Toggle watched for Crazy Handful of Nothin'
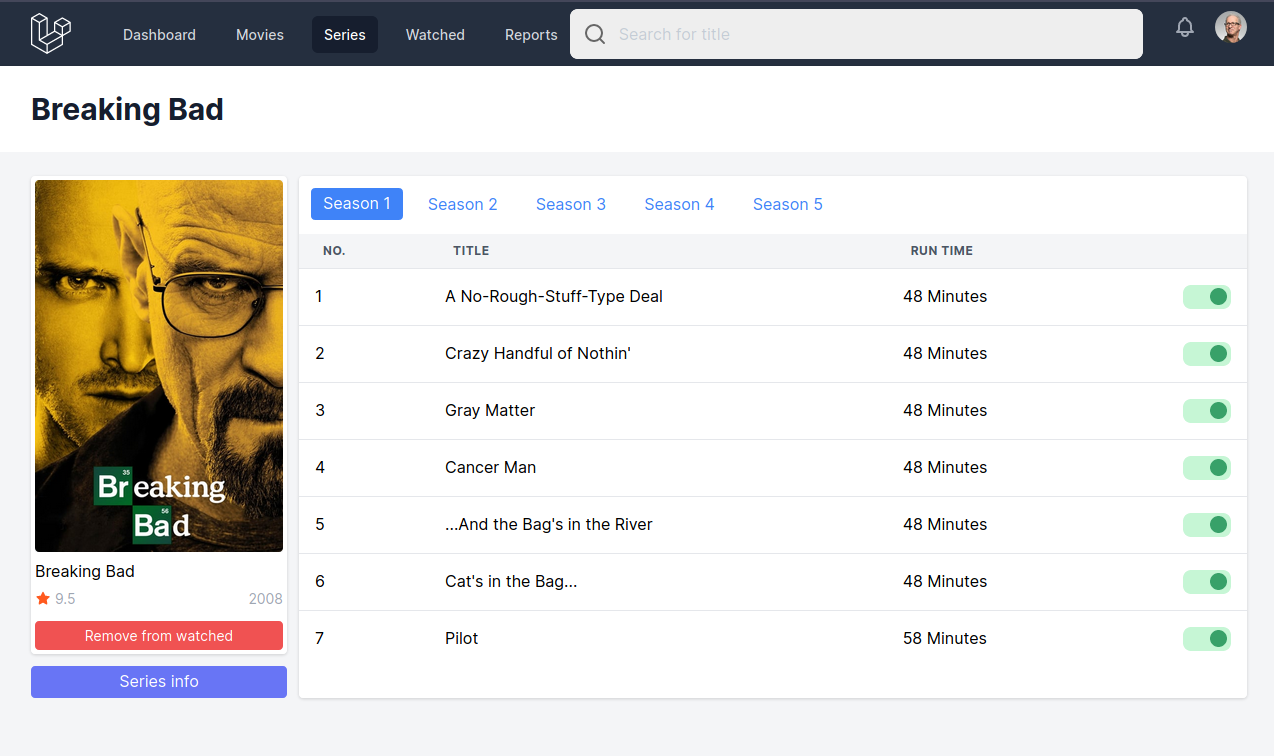1274x756 pixels. click(1207, 354)
